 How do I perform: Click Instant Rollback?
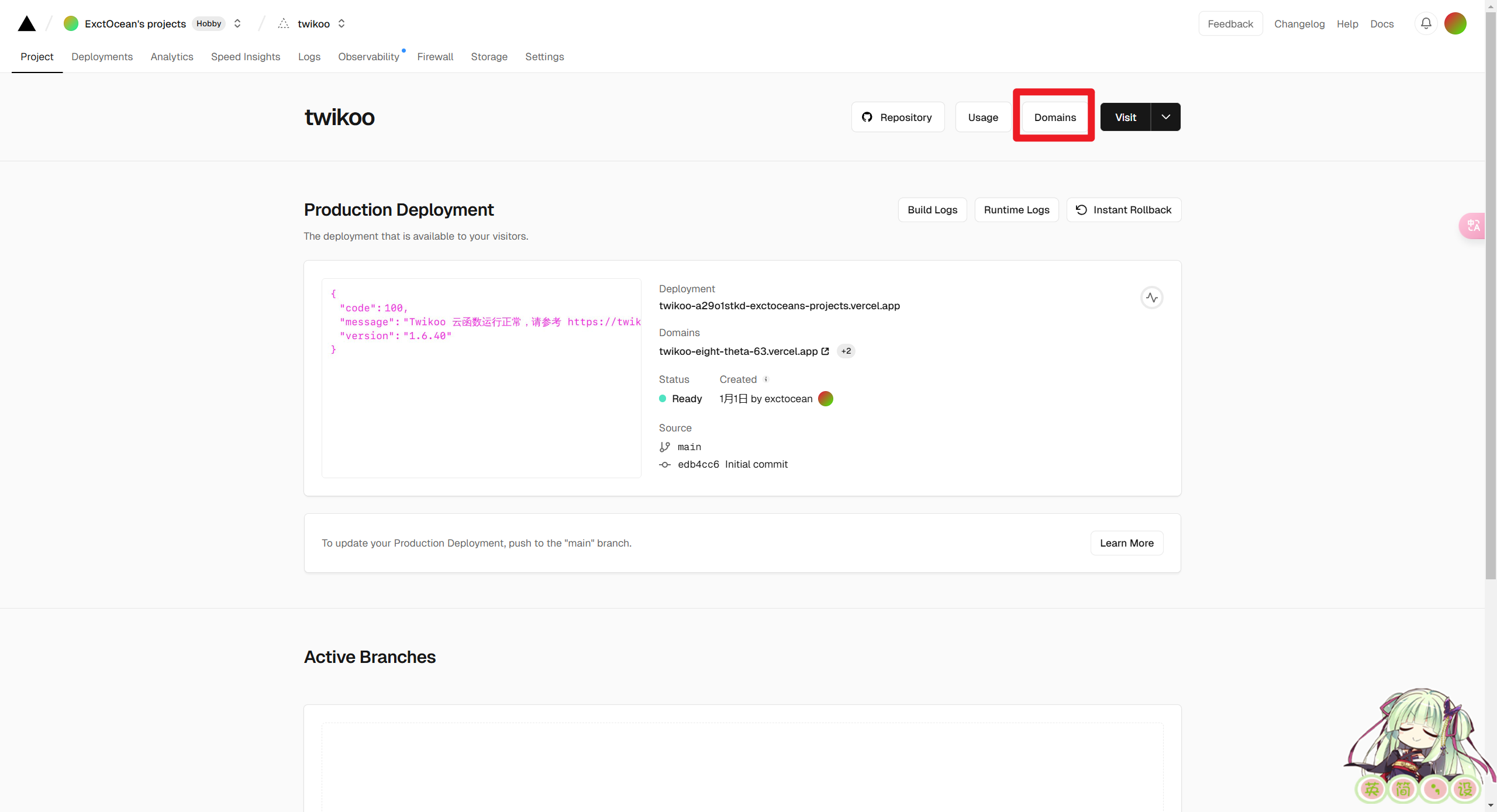tap(1123, 210)
